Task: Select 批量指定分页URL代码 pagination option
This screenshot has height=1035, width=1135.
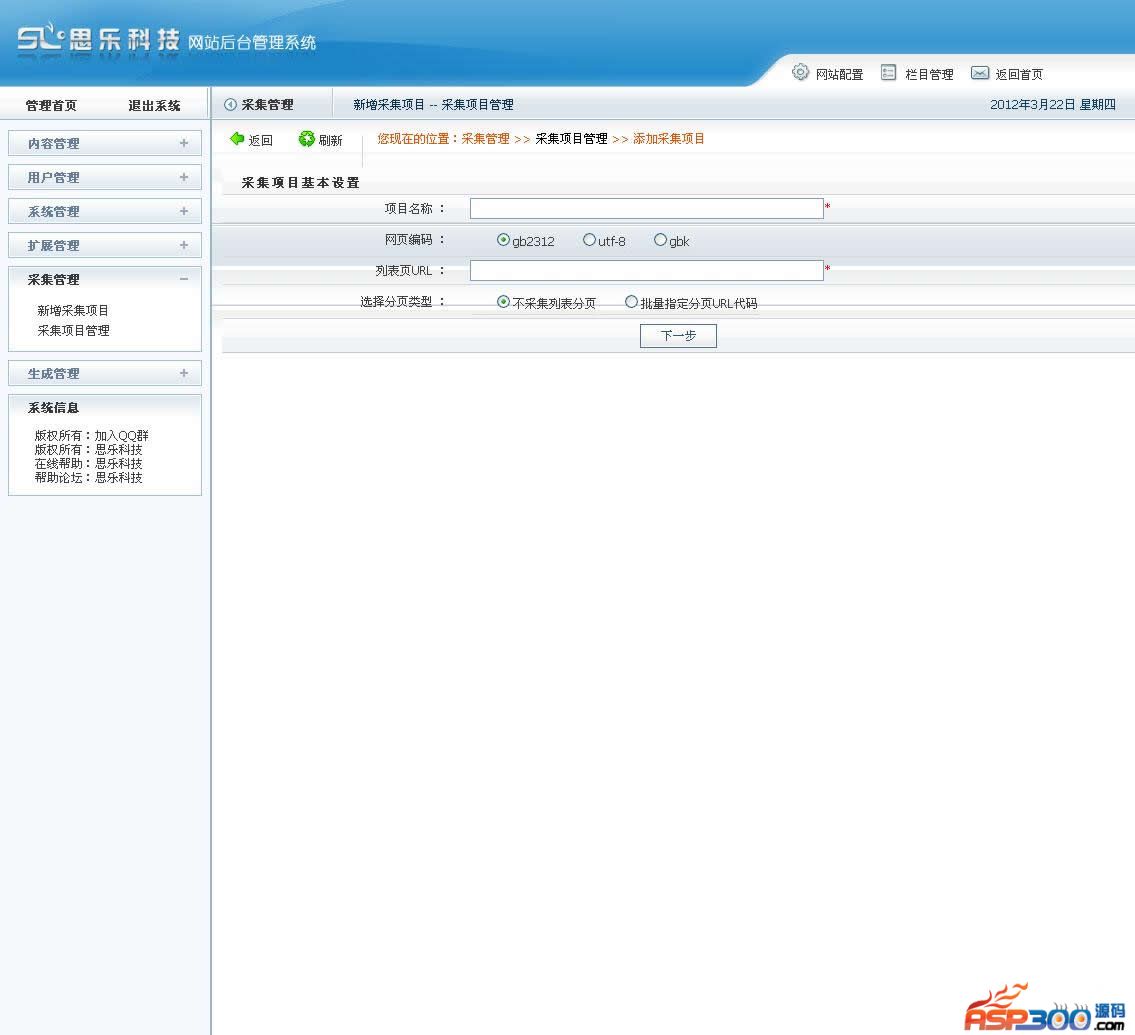Action: click(631, 302)
